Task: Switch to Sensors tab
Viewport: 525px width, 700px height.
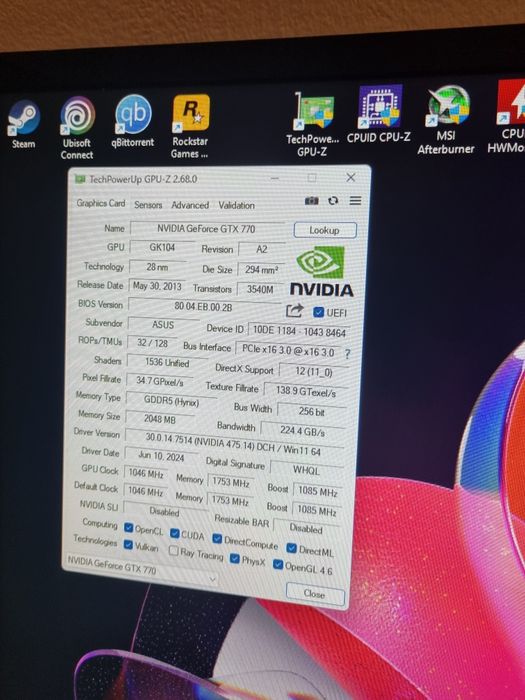Action: (148, 205)
